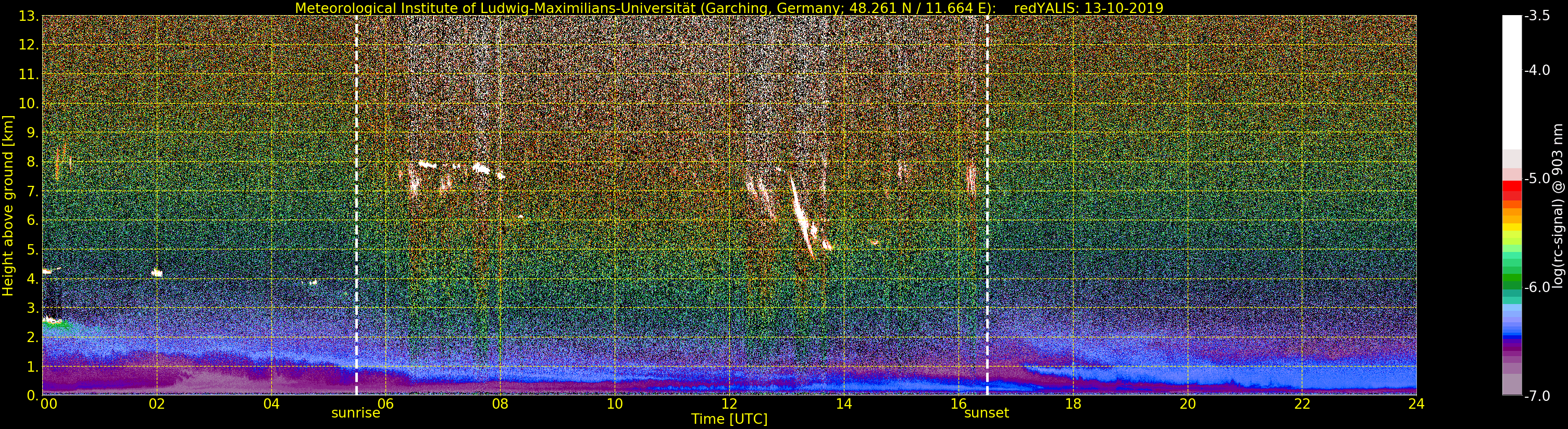
Task: Click the '3.' height tick label
Action: [33, 308]
